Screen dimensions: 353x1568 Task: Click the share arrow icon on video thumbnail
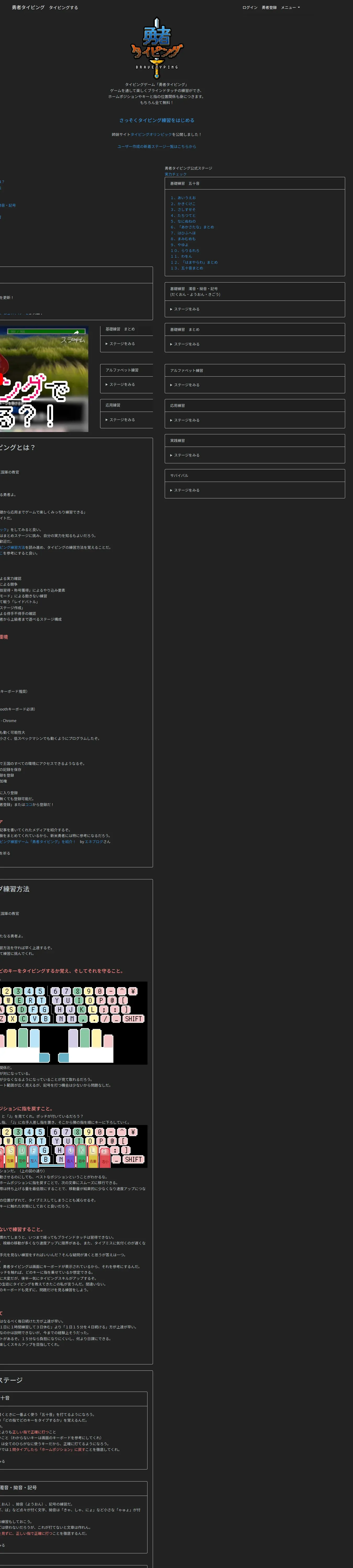[76, 332]
